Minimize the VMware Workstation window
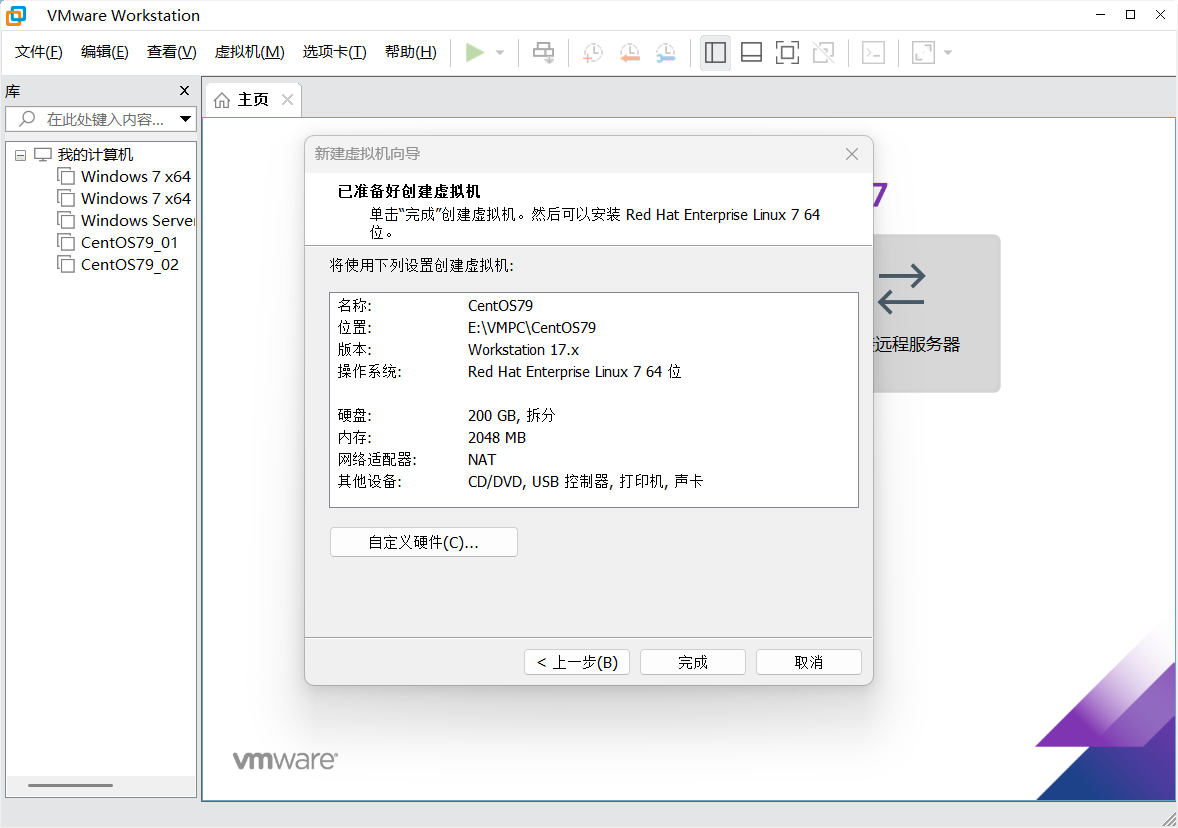Viewport: 1178px width, 828px height. click(x=1101, y=15)
